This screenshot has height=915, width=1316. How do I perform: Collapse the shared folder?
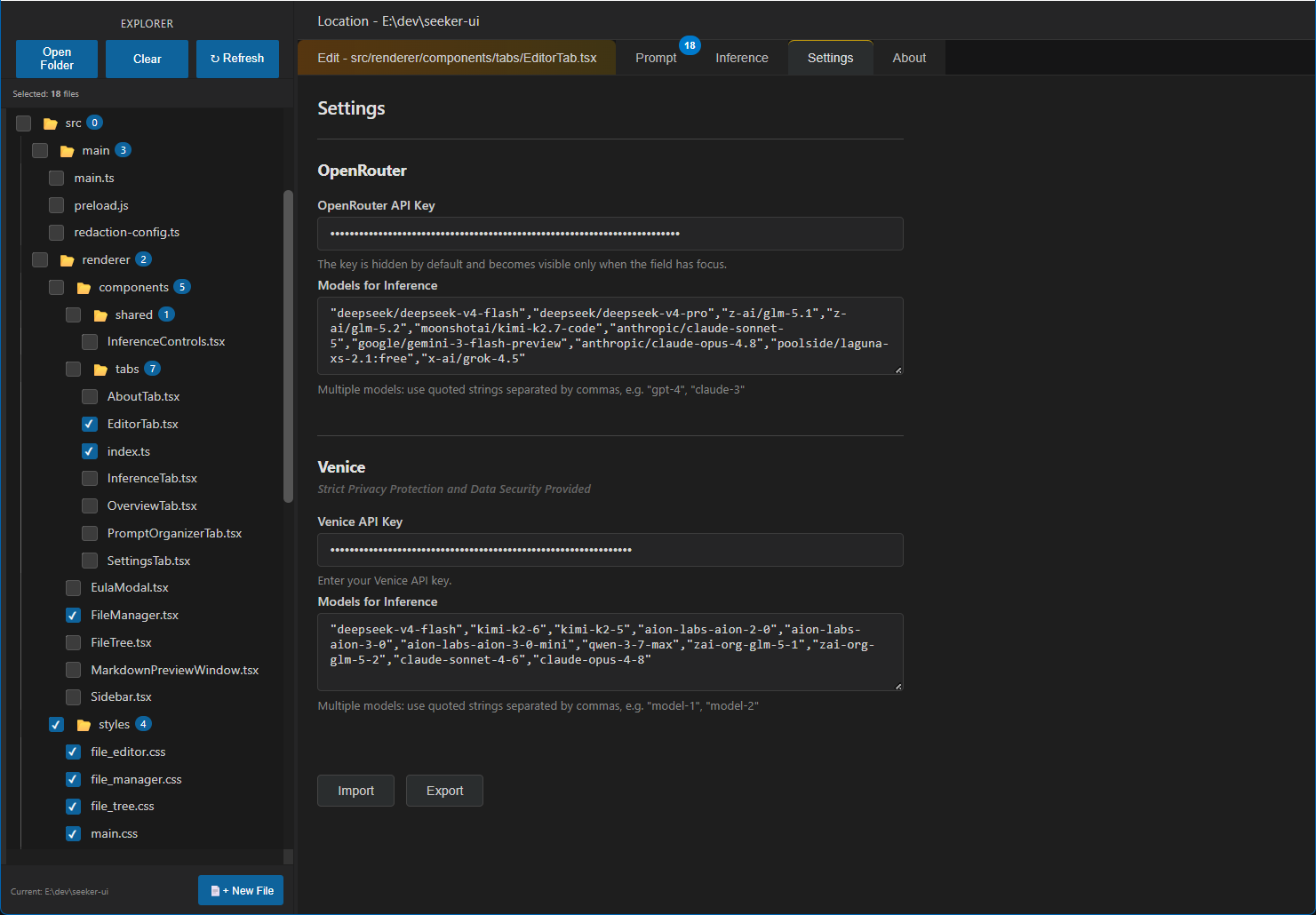[133, 315]
